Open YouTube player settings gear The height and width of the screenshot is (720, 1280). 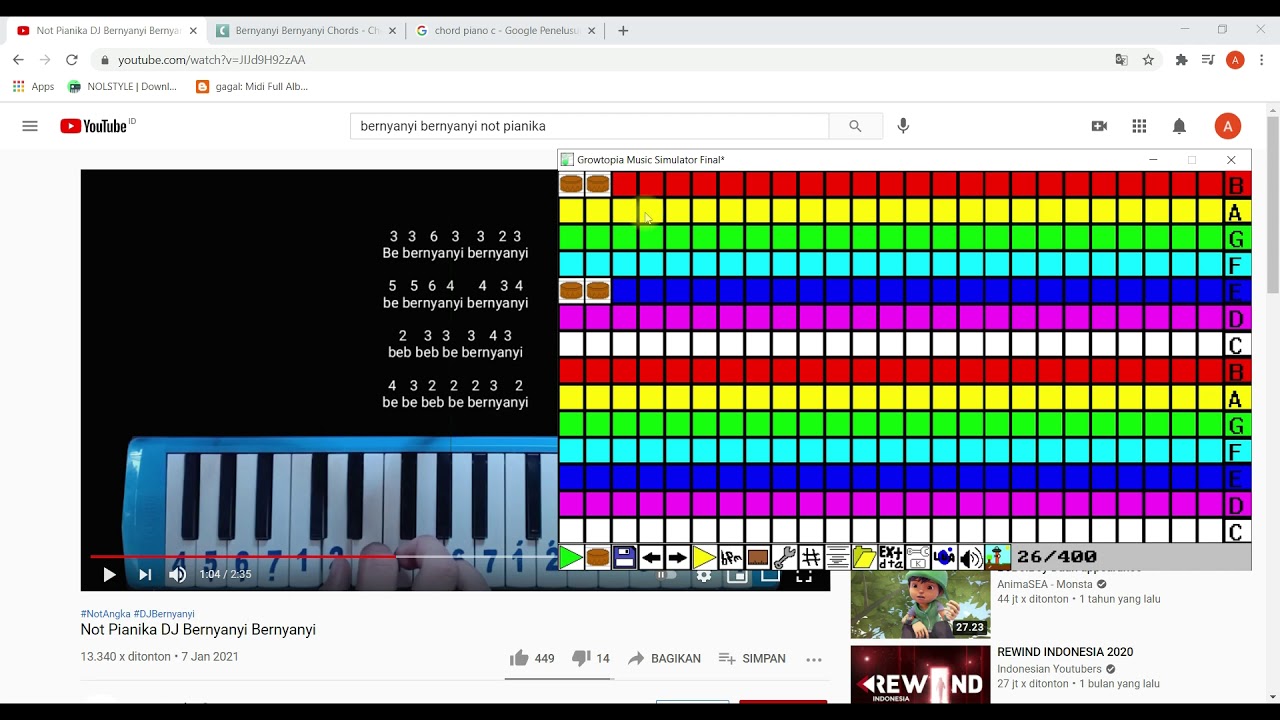click(704, 576)
